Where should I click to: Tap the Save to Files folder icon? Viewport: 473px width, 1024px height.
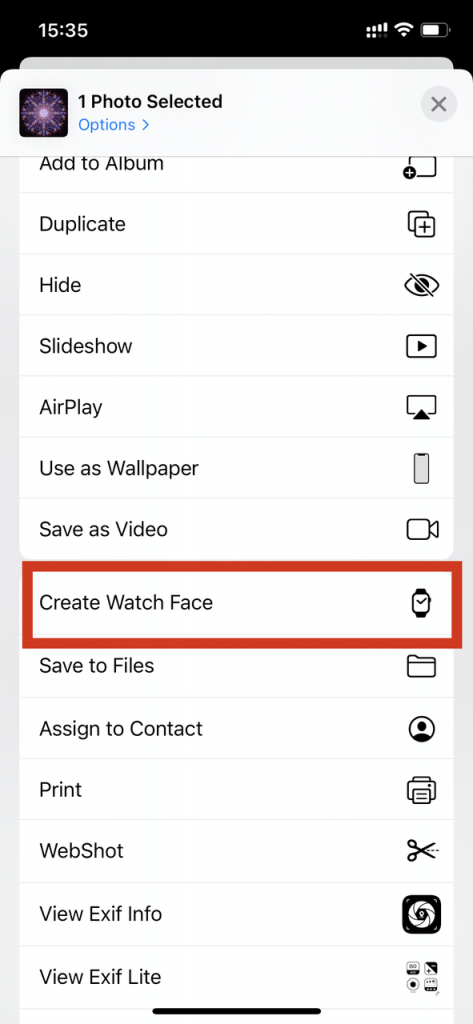421,666
